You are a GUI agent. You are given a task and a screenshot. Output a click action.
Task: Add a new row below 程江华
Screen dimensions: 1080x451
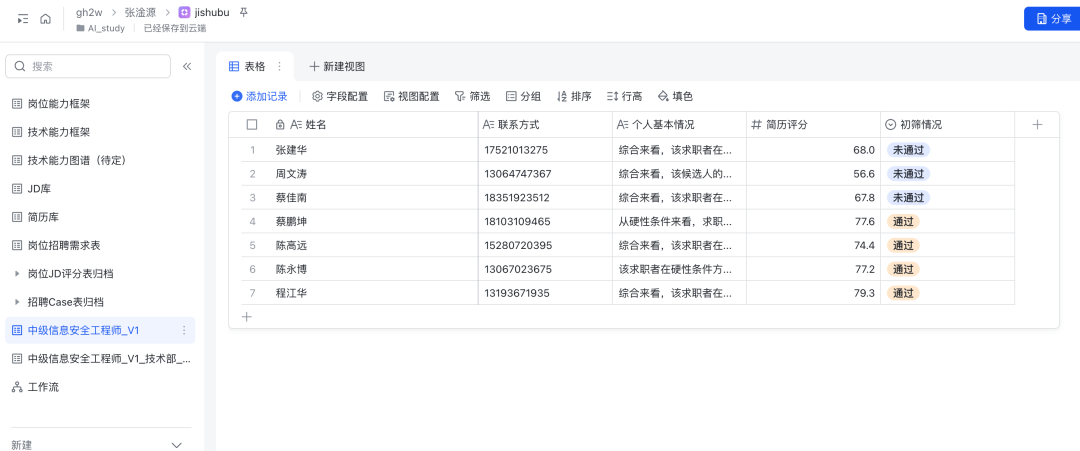point(247,317)
